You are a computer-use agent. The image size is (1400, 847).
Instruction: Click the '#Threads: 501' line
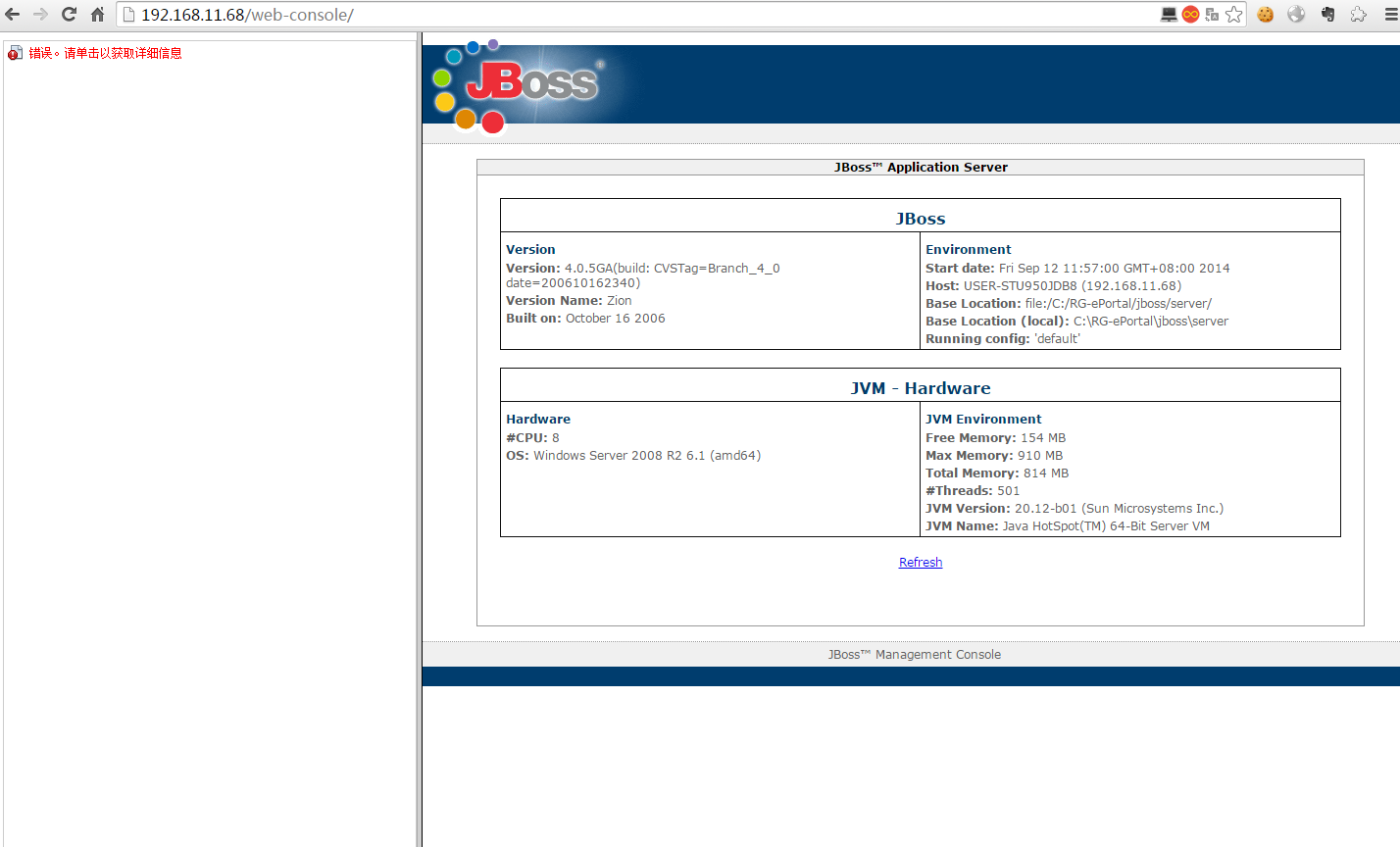[x=973, y=491]
